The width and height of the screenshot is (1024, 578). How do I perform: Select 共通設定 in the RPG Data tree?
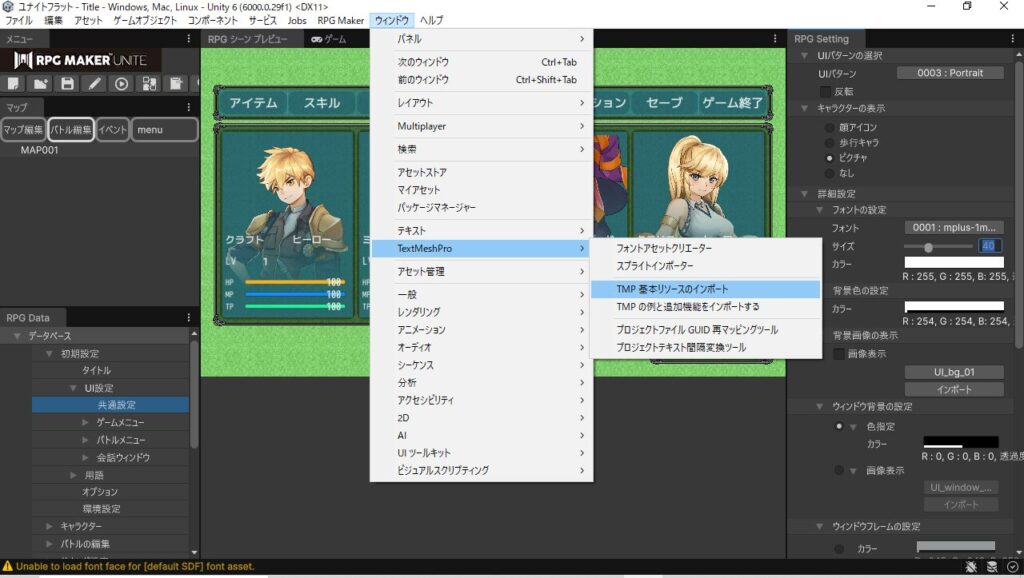[x=111, y=405]
